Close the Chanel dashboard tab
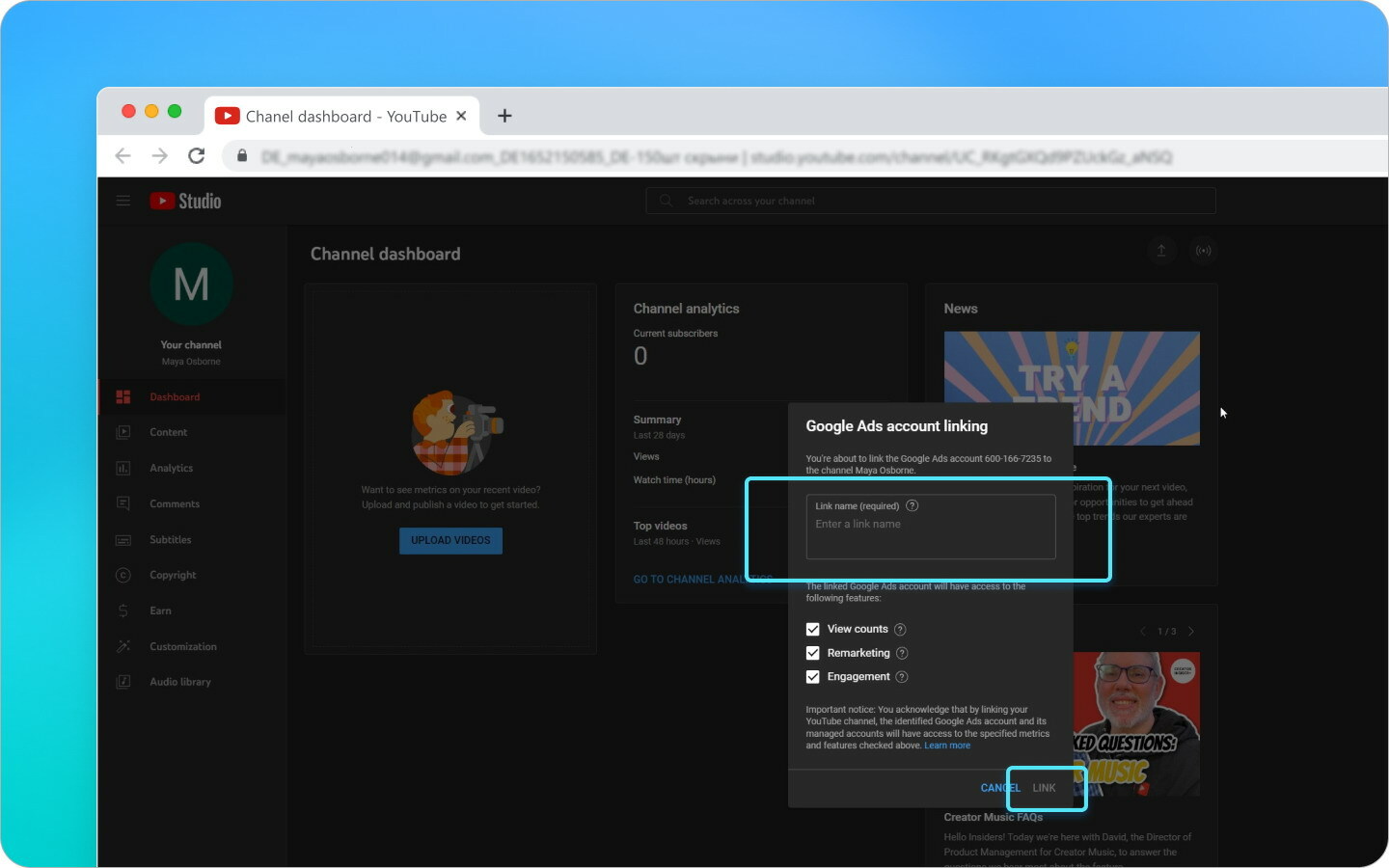The image size is (1389, 868). (x=461, y=116)
